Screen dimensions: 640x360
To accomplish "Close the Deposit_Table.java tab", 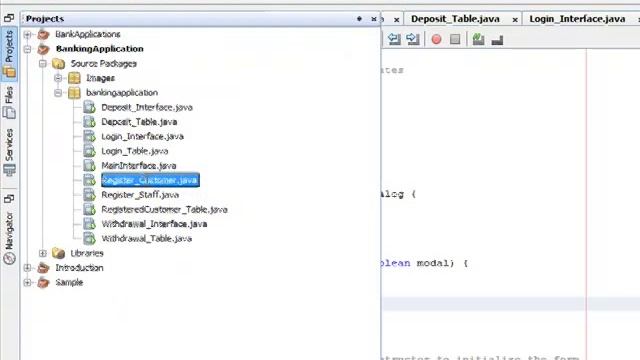I will point(515,20).
